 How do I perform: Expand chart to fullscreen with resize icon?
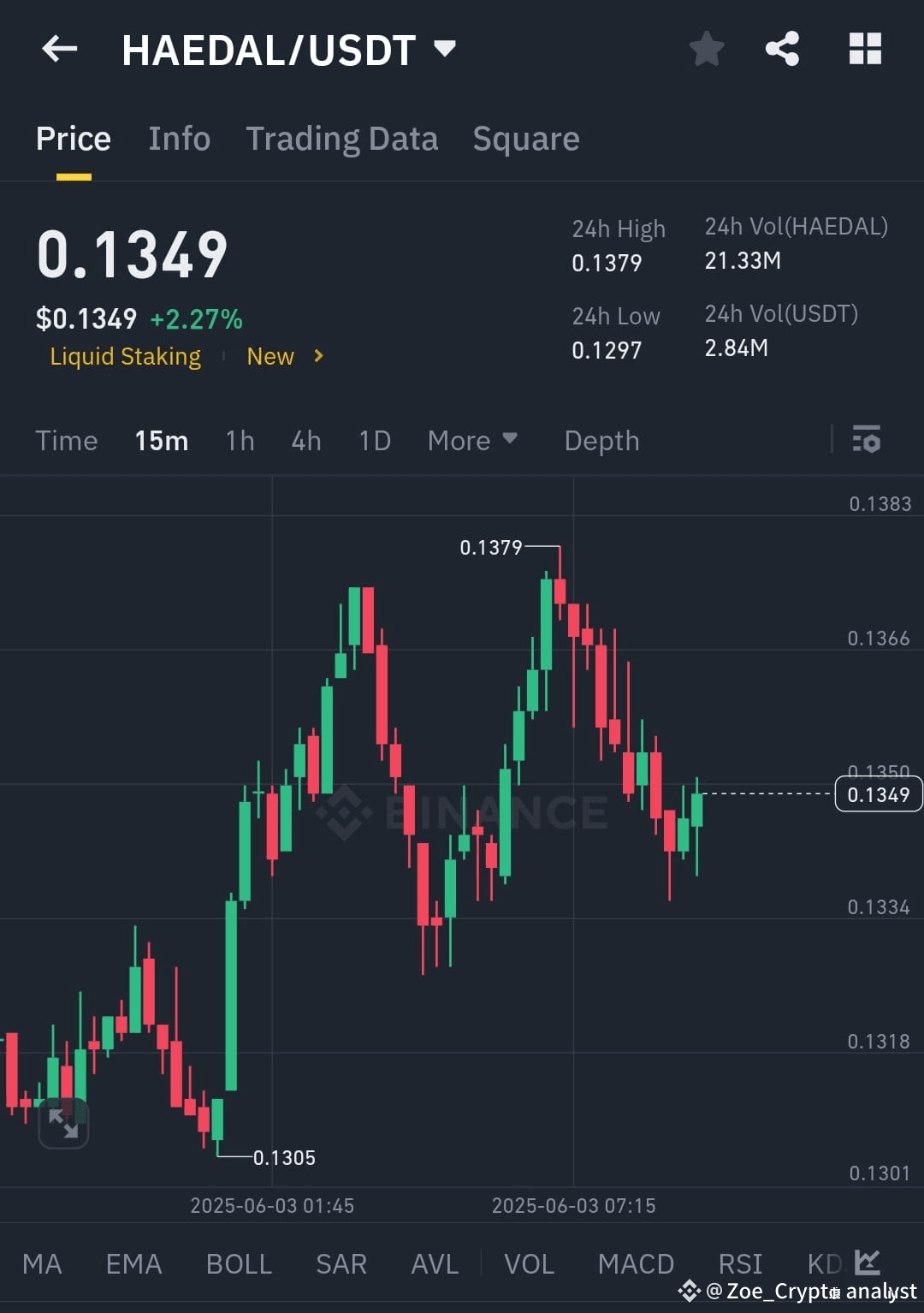[64, 1122]
